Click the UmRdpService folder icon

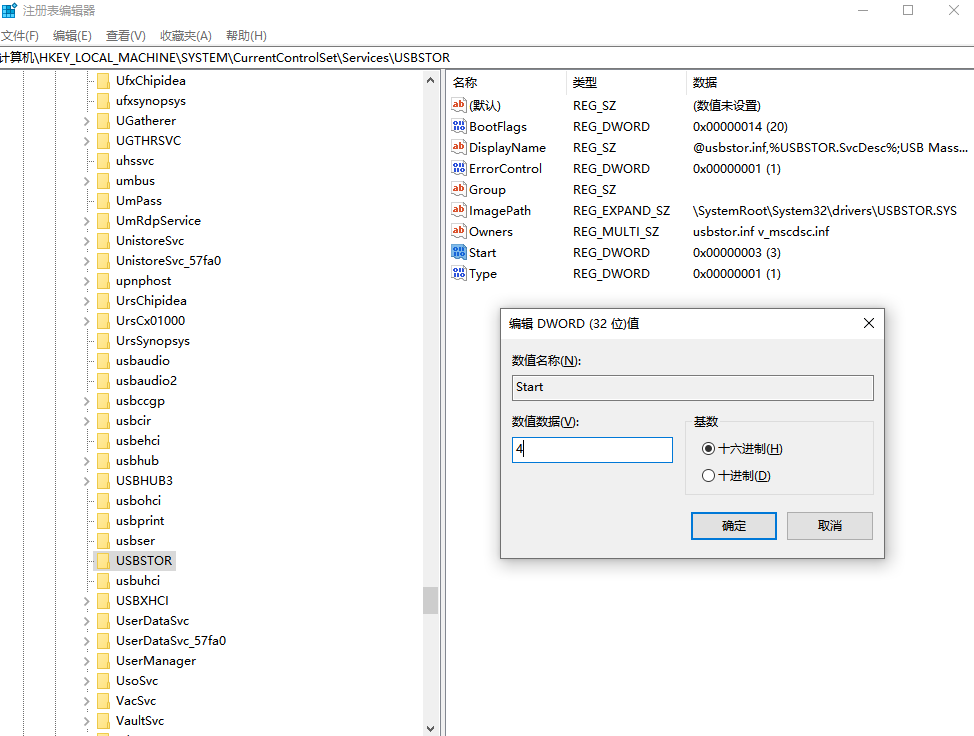pos(104,220)
